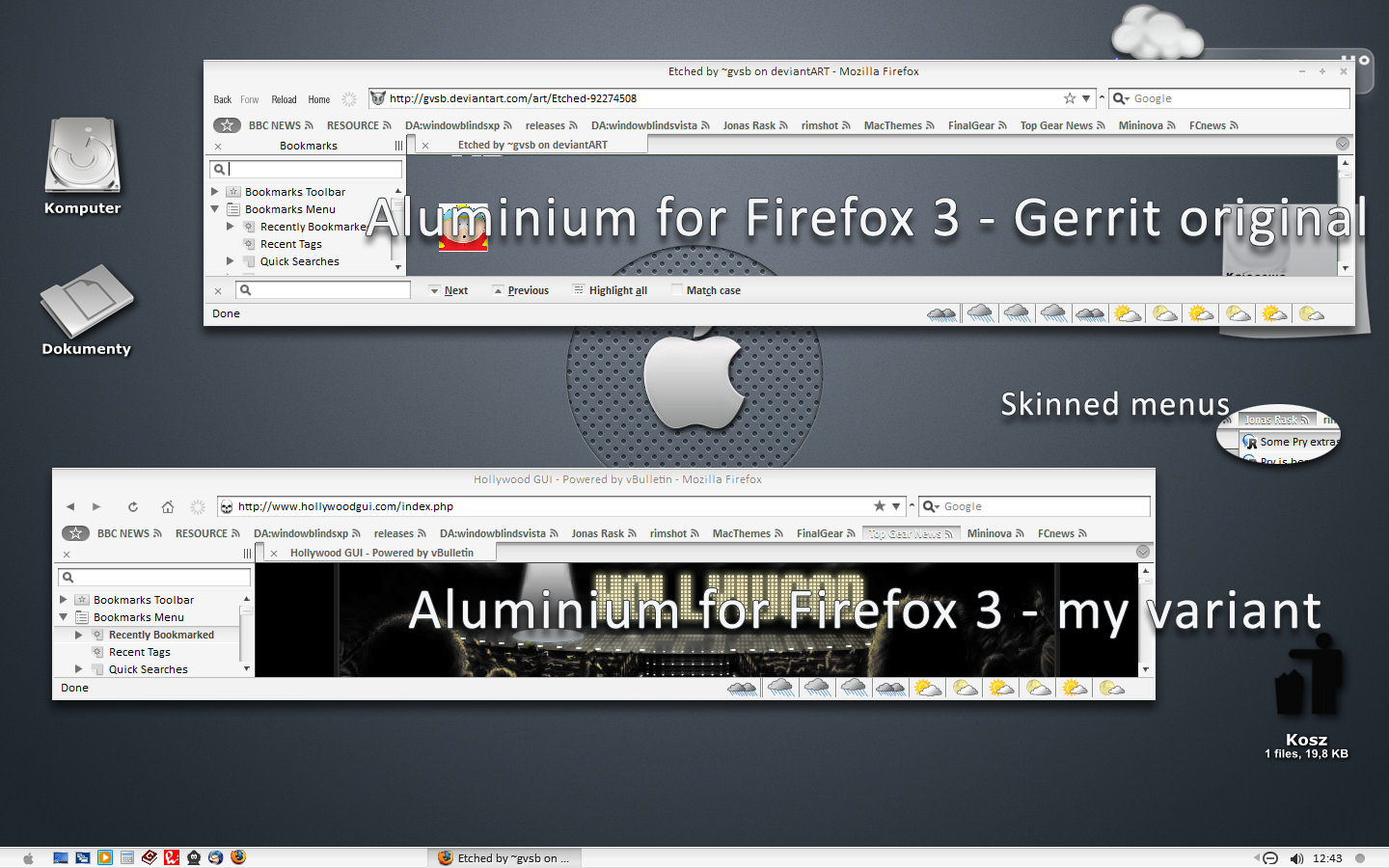Click the list-all-tabs button in deviantART window
Image resolution: width=1389 pixels, height=868 pixels.
click(1342, 144)
